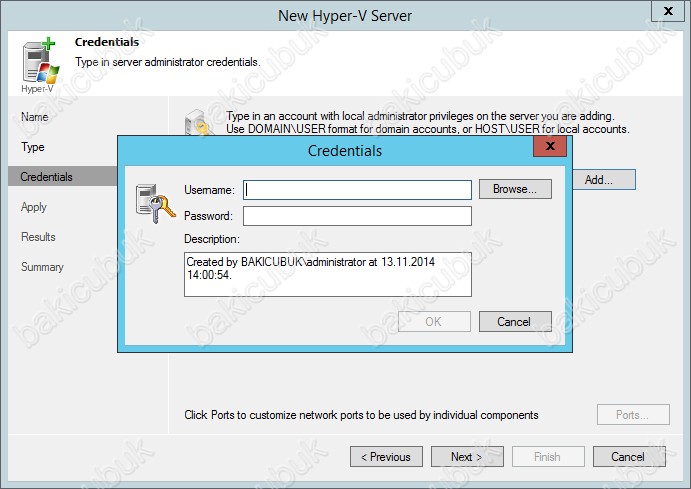Screen dimensions: 691x489
Task: Click the Finish button in the wizard
Action: tap(548, 457)
